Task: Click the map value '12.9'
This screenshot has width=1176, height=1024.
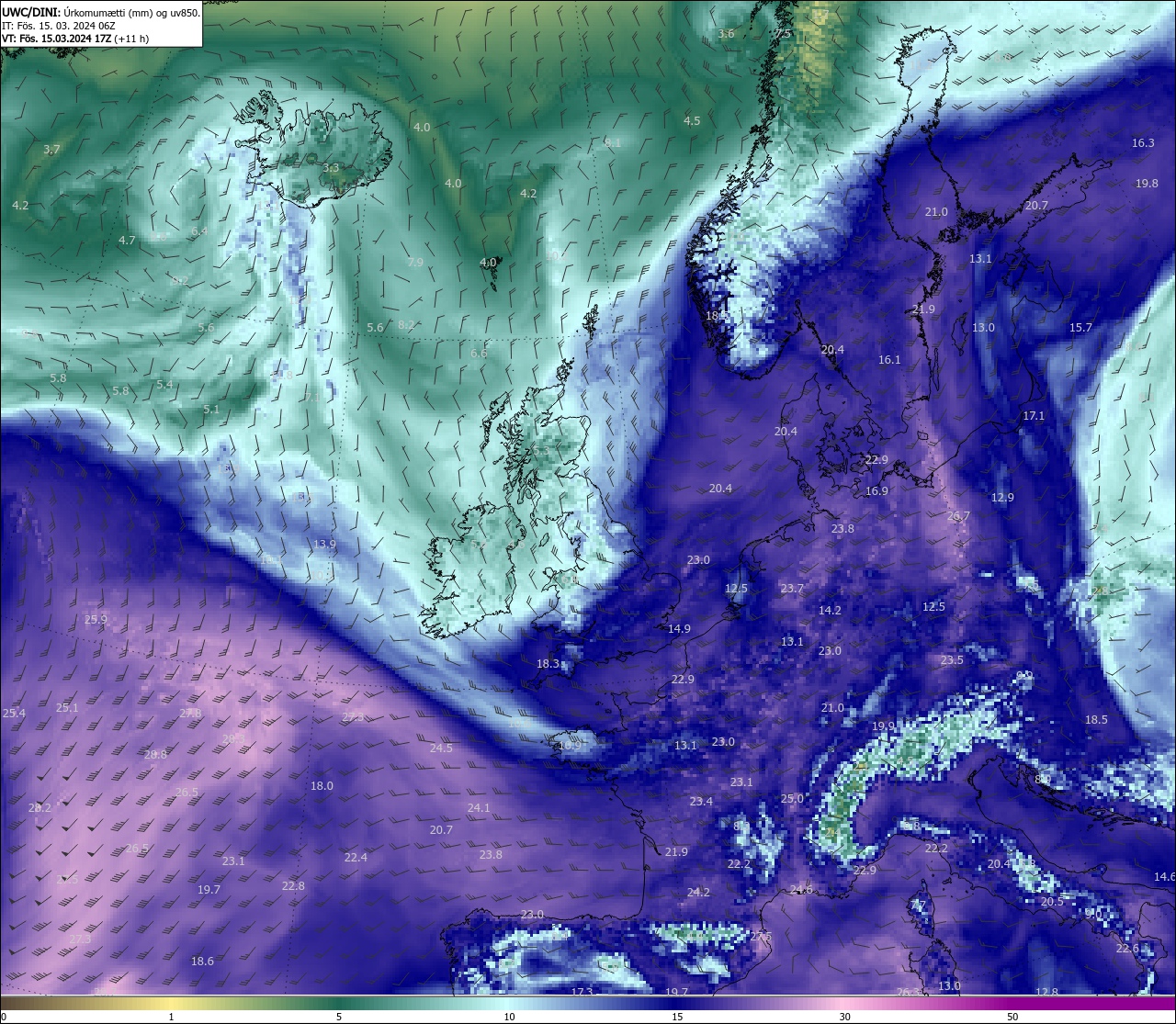Action: tap(1002, 498)
